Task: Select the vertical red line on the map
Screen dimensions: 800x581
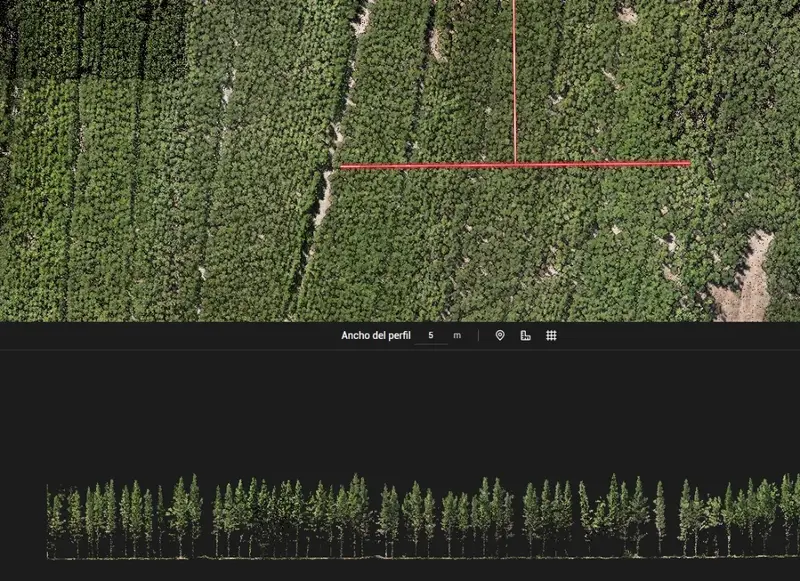Action: [x=514, y=82]
